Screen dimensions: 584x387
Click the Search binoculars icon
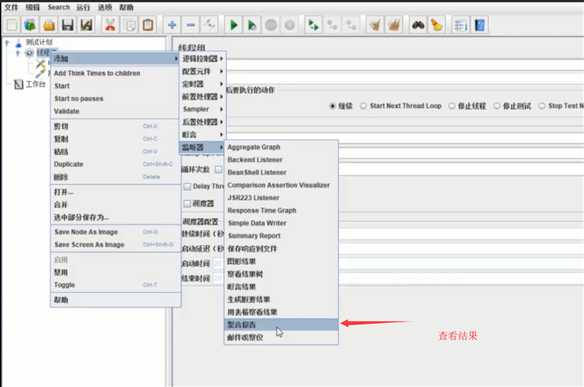click(418, 25)
